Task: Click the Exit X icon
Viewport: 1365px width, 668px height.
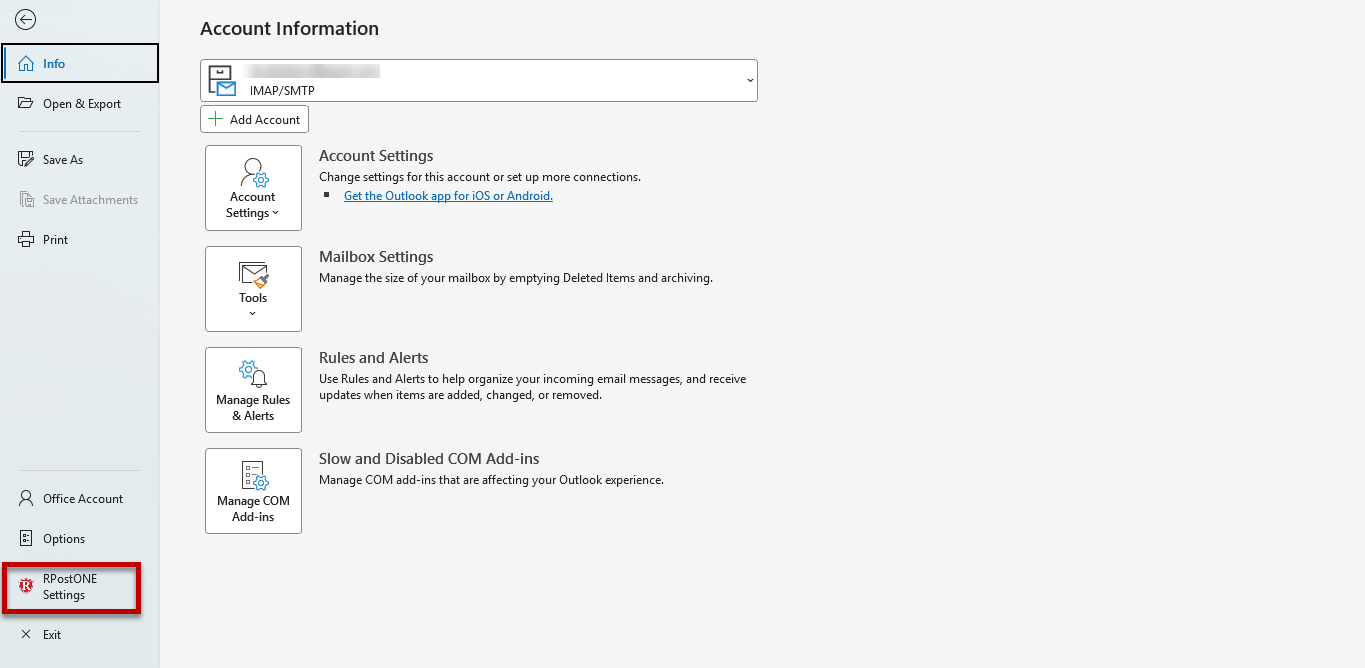Action: [x=26, y=635]
